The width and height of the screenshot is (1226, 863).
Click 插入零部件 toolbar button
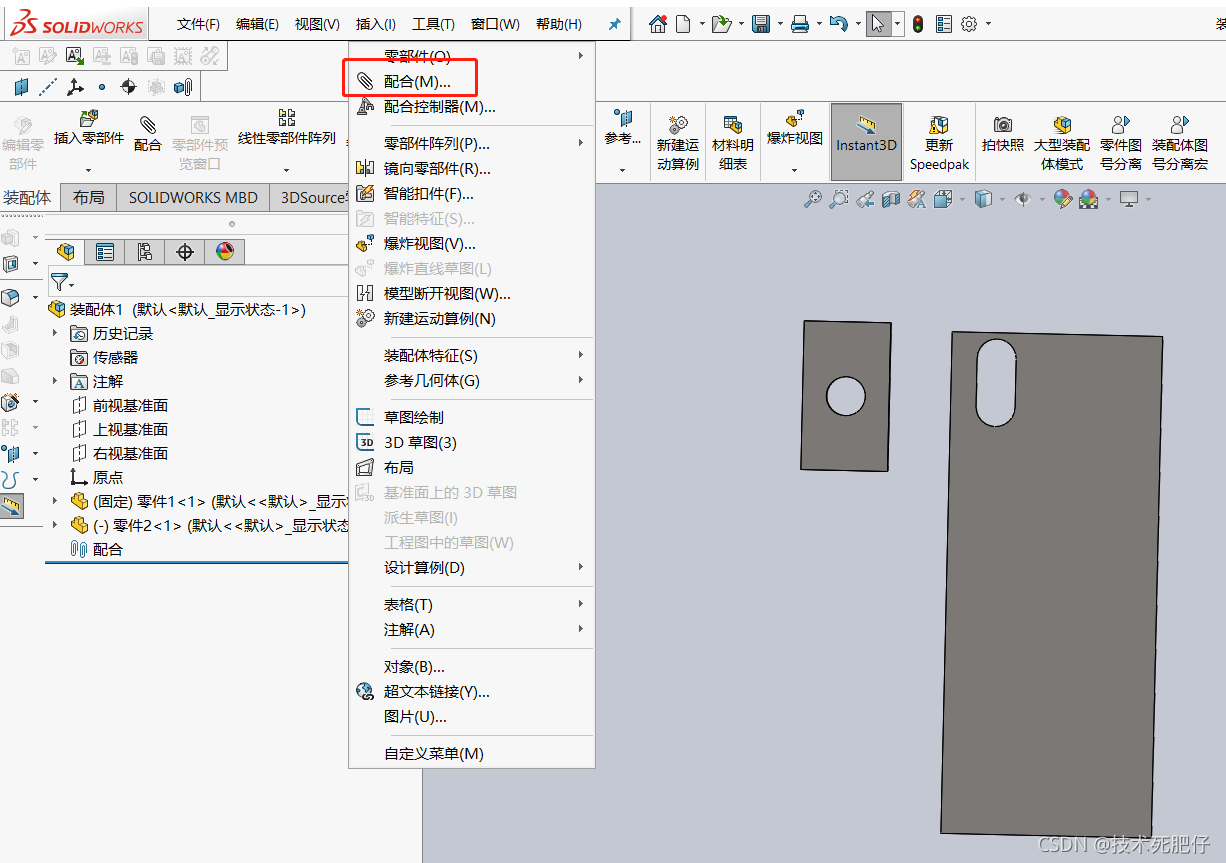tap(89, 129)
